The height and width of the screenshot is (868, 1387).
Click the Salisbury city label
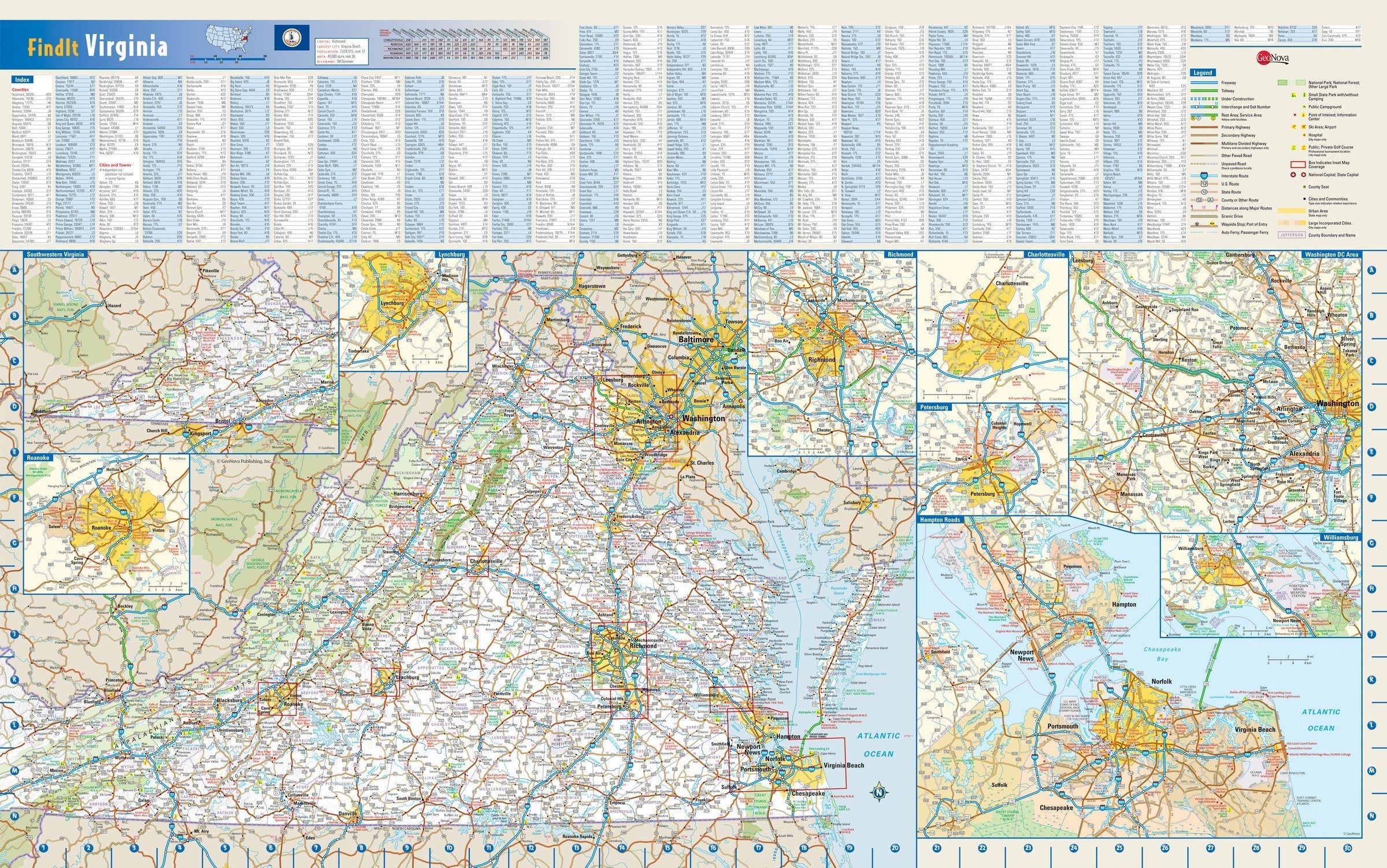point(852,502)
